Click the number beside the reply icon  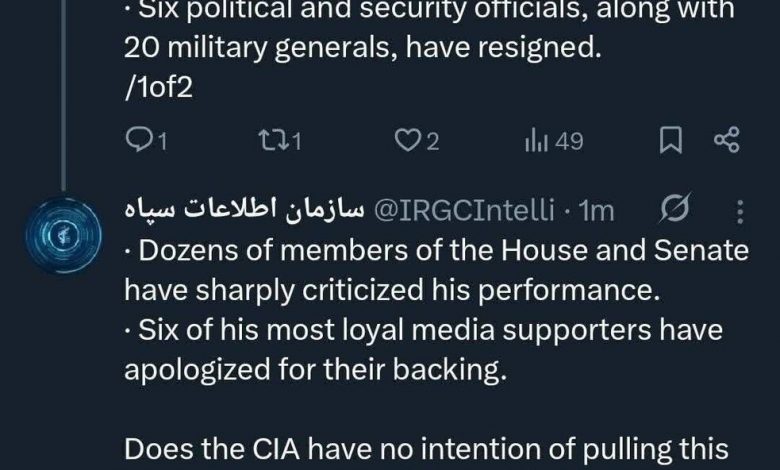click(161, 142)
